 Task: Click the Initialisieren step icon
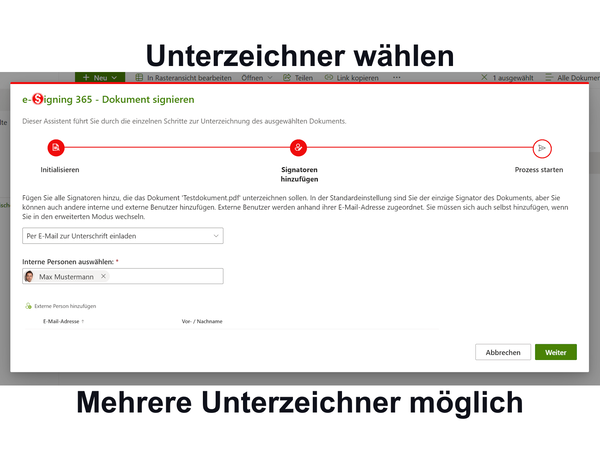pos(56,148)
